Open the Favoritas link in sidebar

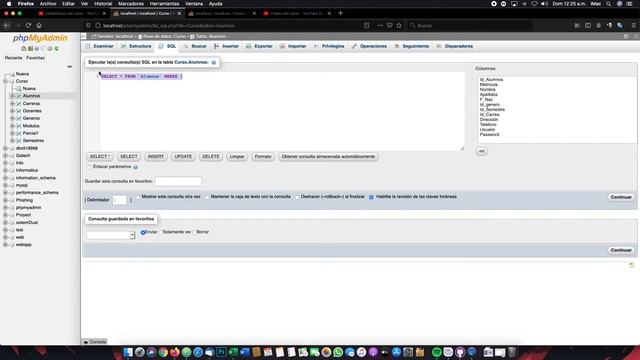[36, 58]
